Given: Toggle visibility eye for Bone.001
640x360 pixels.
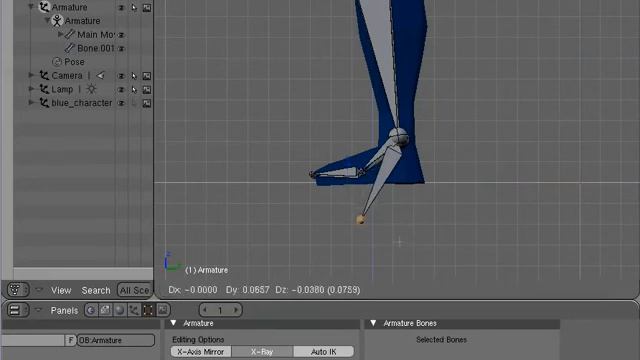Looking at the screenshot, I should coord(121,49).
